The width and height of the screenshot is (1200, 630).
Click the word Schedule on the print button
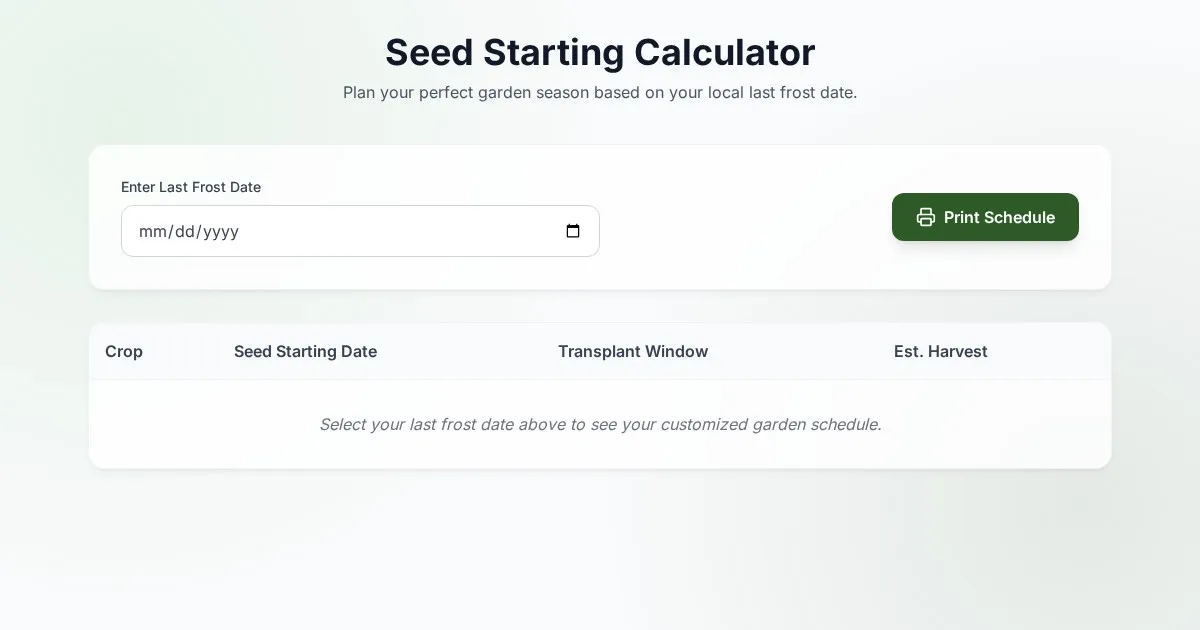1019,217
